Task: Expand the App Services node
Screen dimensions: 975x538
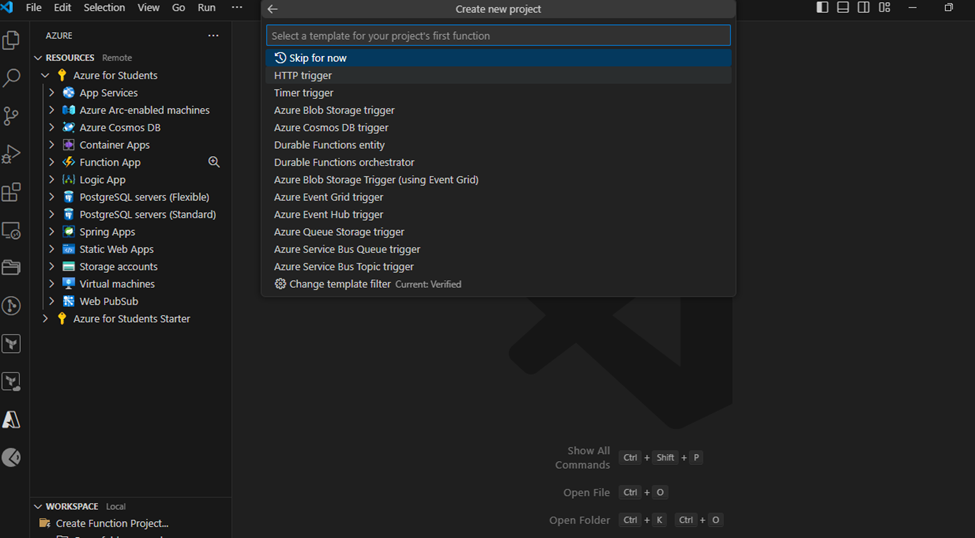Action: (x=52, y=93)
